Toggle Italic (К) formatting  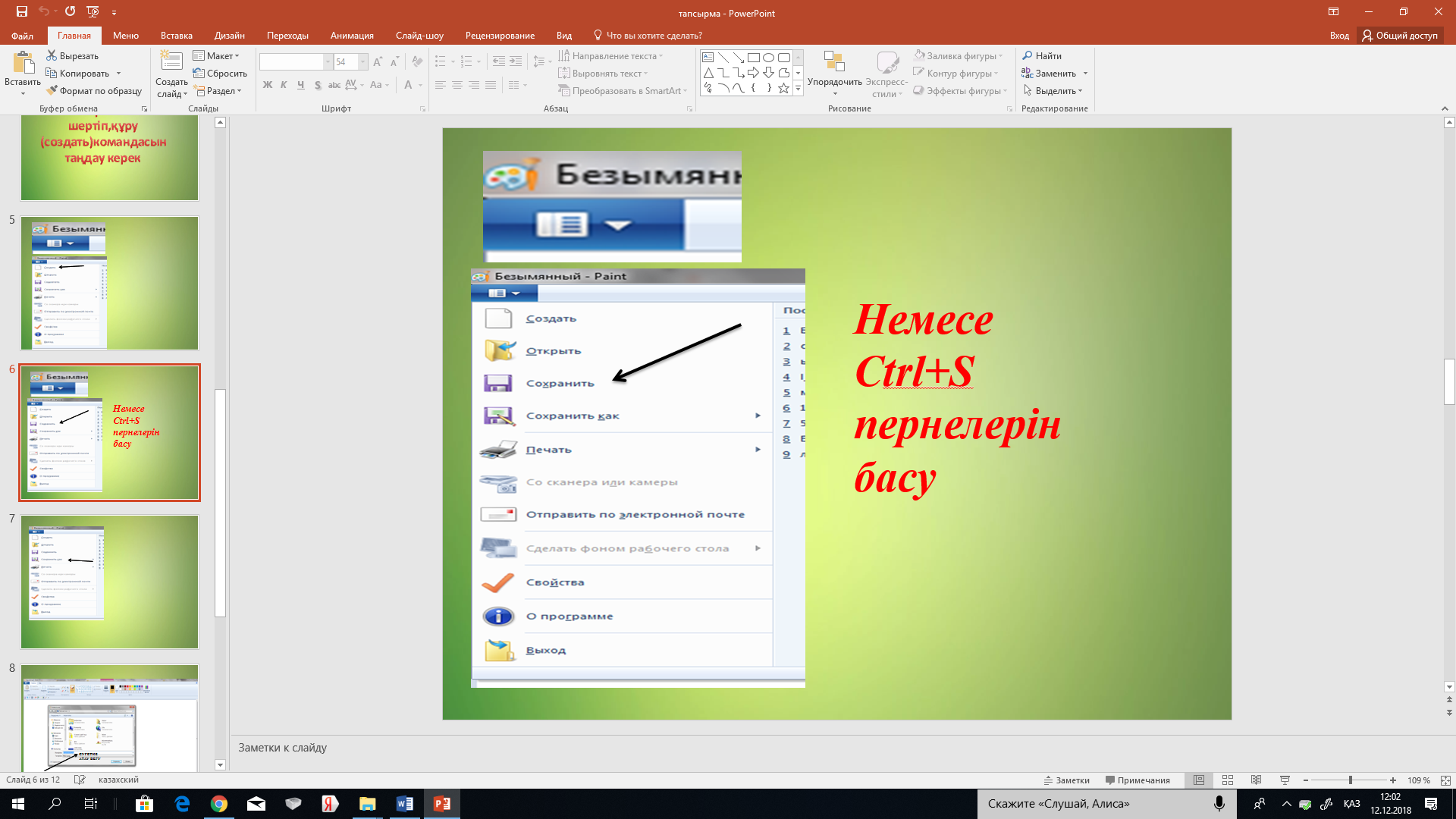tap(284, 85)
